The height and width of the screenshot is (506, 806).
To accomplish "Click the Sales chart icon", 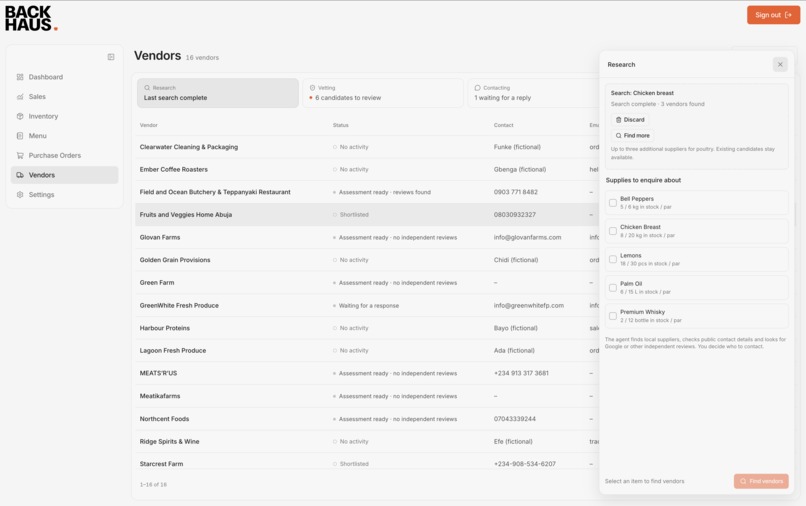I will pyautogui.click(x=20, y=97).
